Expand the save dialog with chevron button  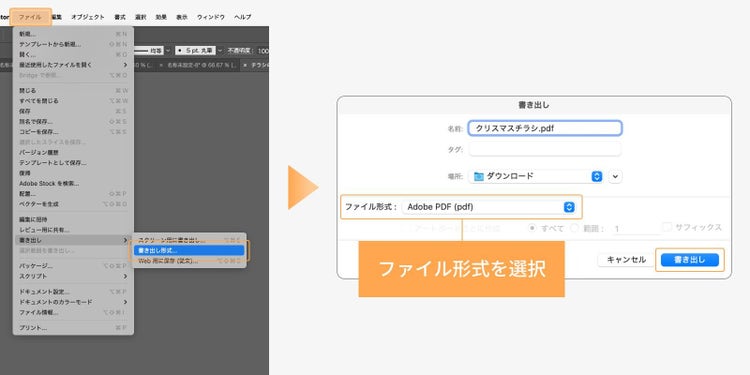click(x=616, y=176)
